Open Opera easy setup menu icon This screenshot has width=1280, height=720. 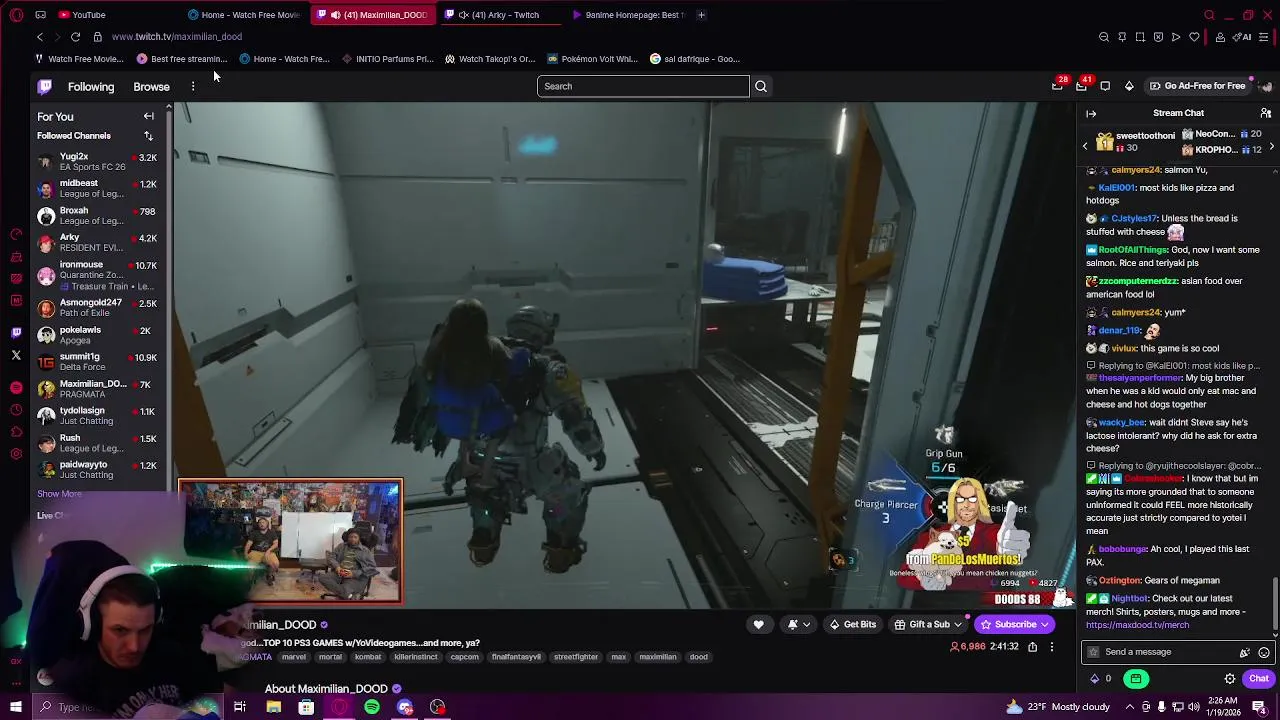point(1265,37)
